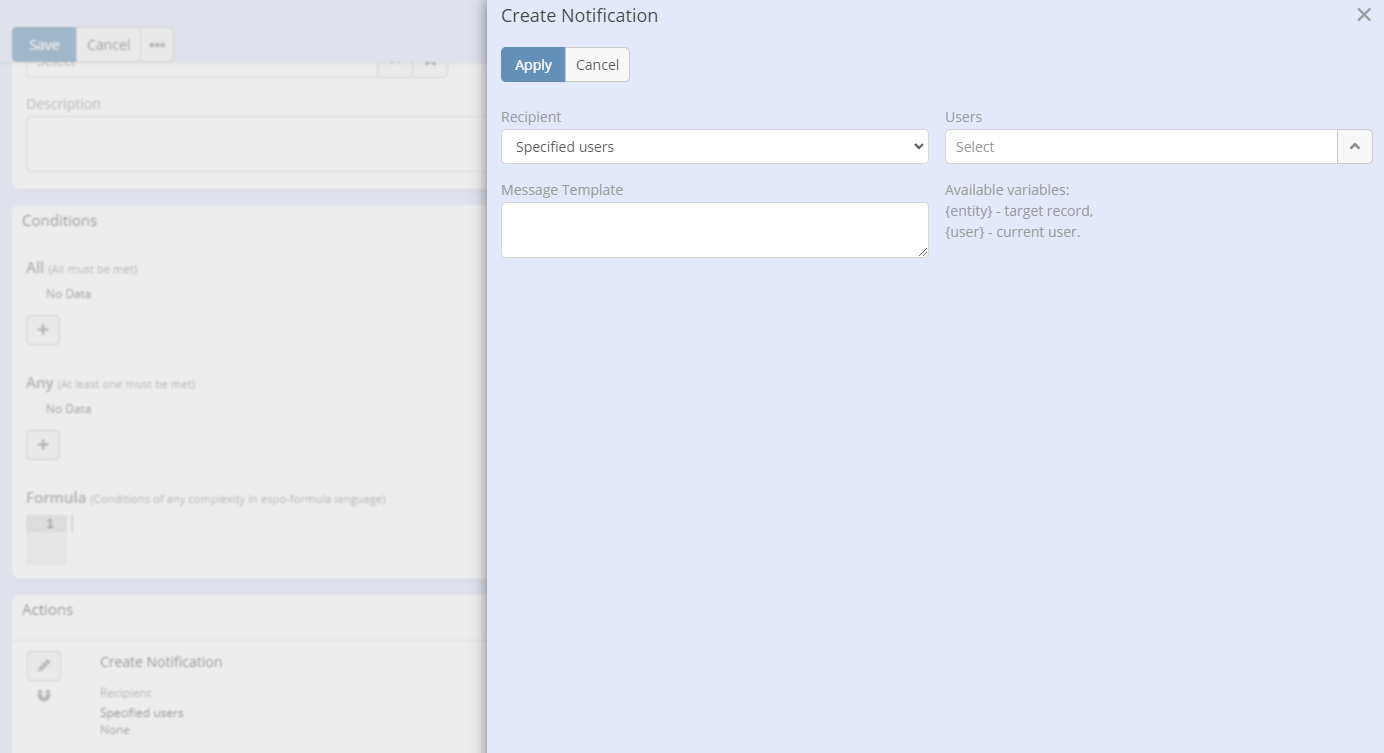Open the three-dots more menu beside Cancel
Viewport: 1384px width, 753px height.
pos(157,45)
